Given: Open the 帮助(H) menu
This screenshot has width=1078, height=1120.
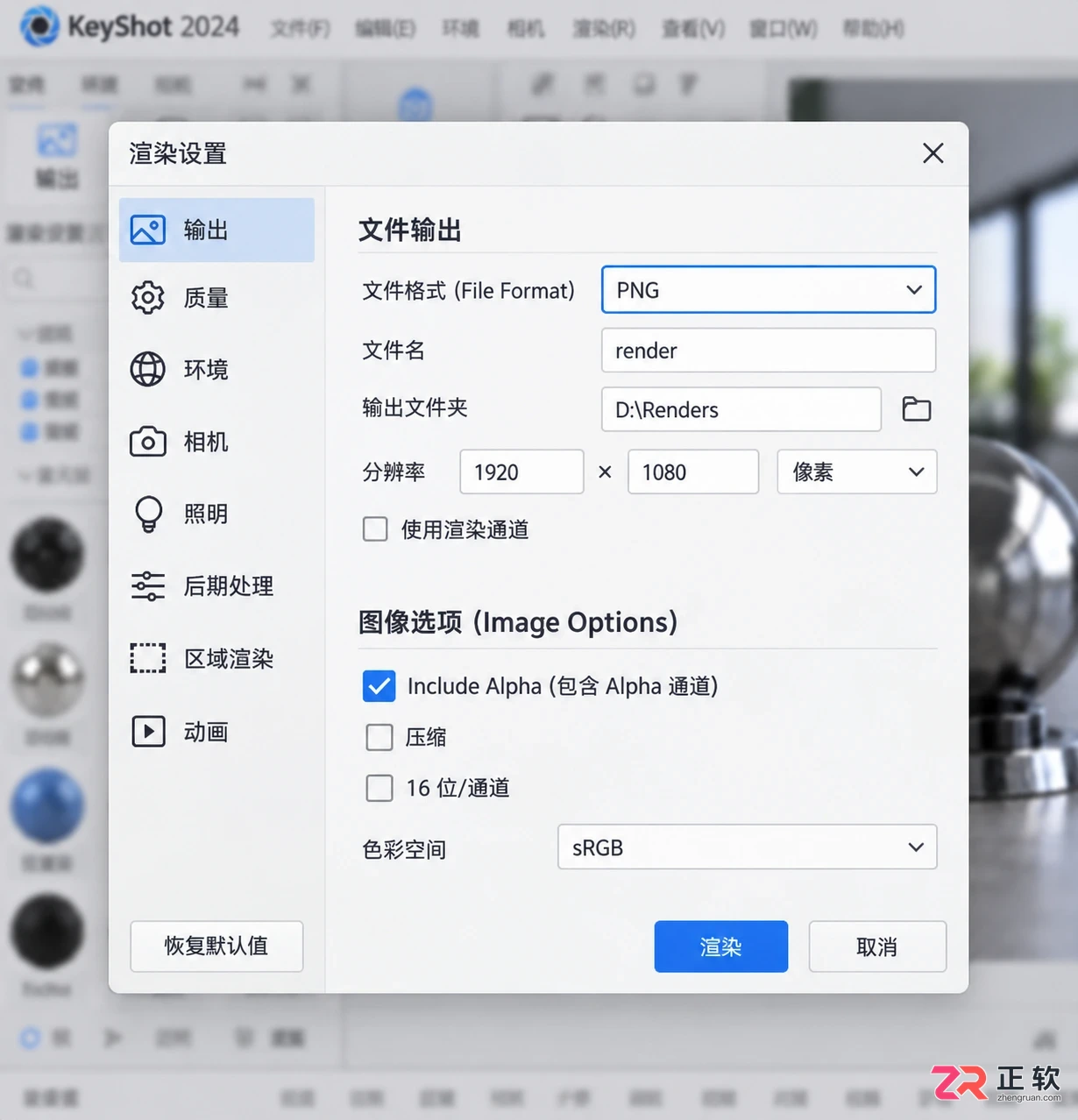Looking at the screenshot, I should tap(874, 29).
